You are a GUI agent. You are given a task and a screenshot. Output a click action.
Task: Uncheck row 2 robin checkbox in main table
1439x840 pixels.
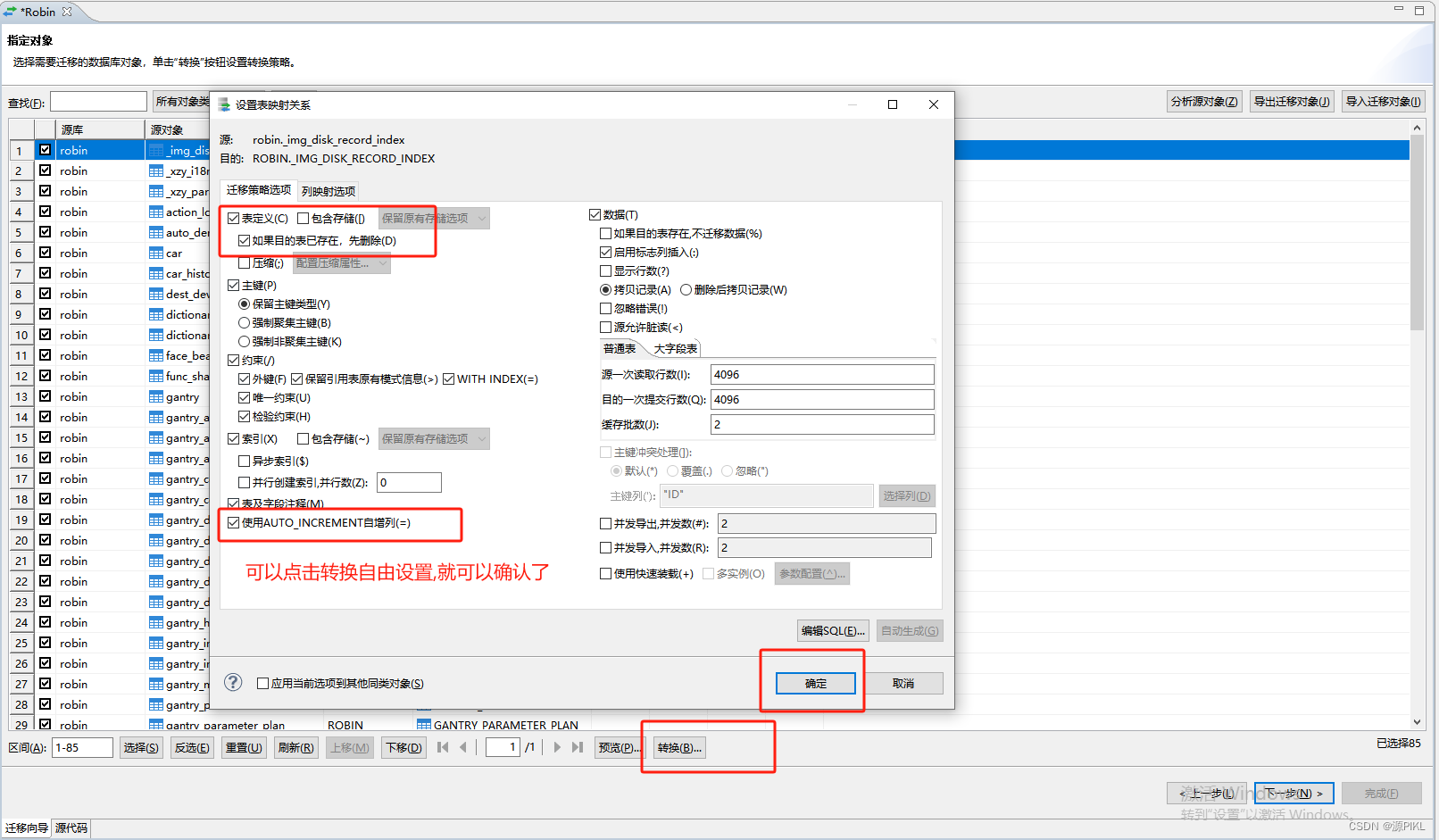click(45, 170)
